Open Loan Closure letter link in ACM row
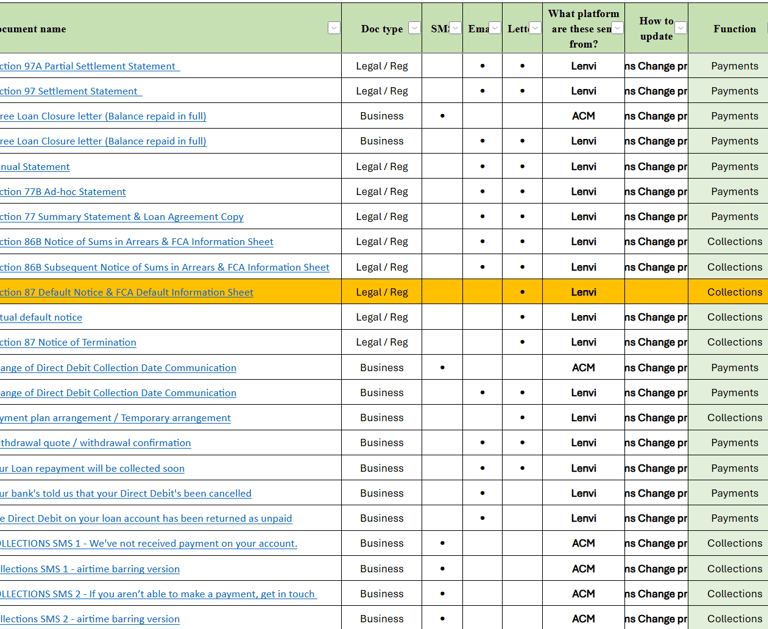768x629 pixels. tap(103, 116)
